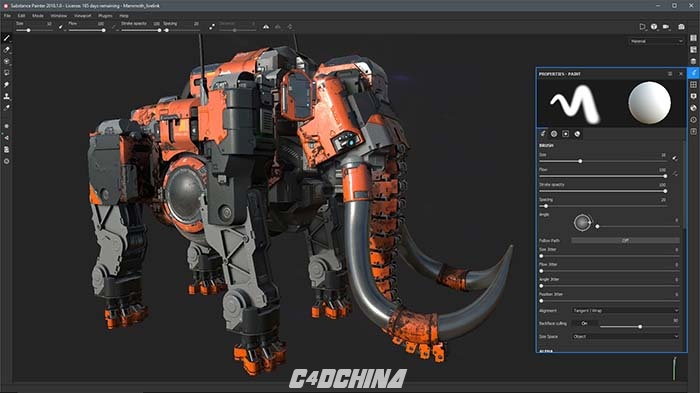
Task: Open the Plugins menu
Action: pos(105,16)
